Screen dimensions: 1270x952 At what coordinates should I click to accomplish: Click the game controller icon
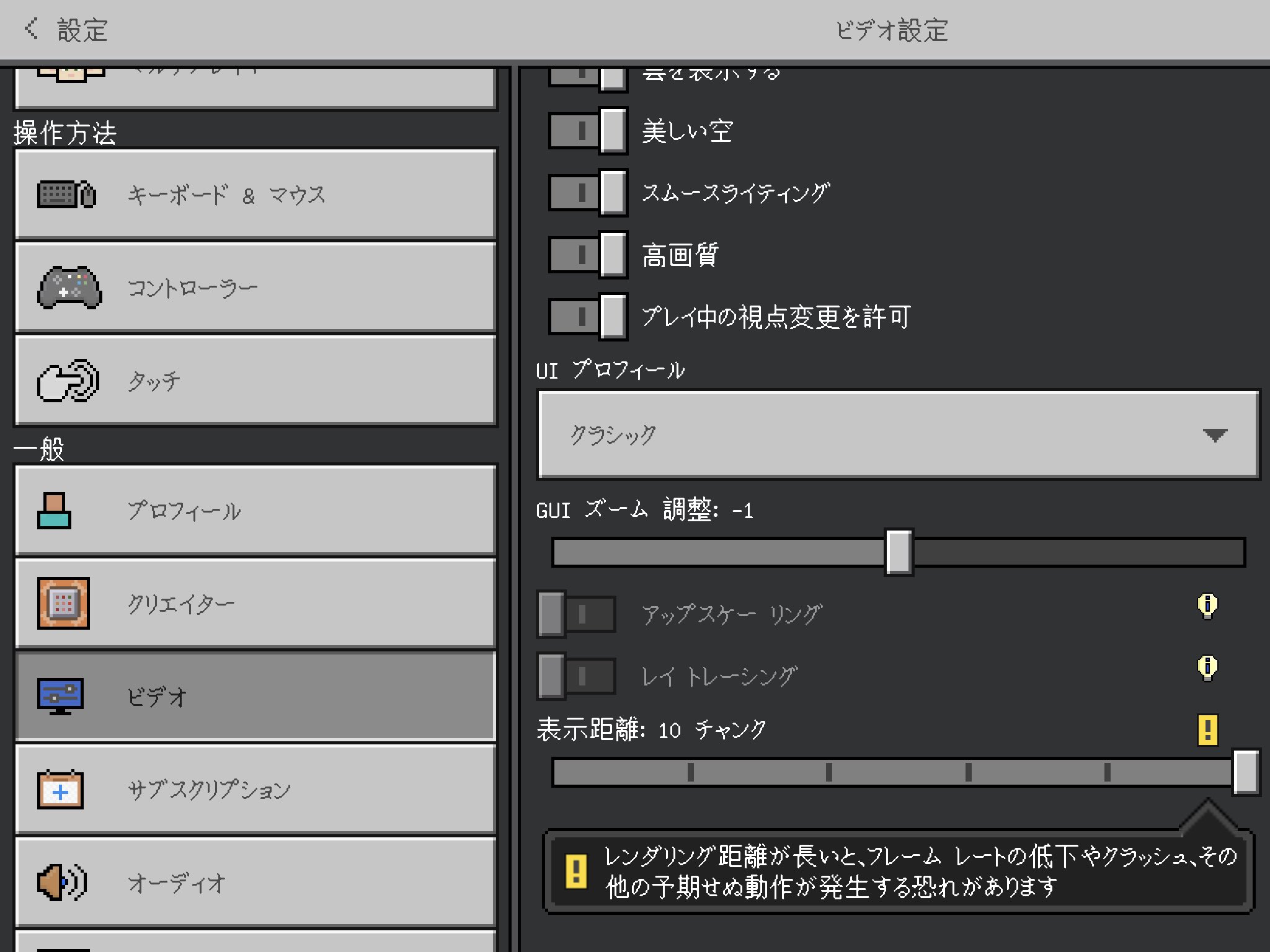[69, 288]
